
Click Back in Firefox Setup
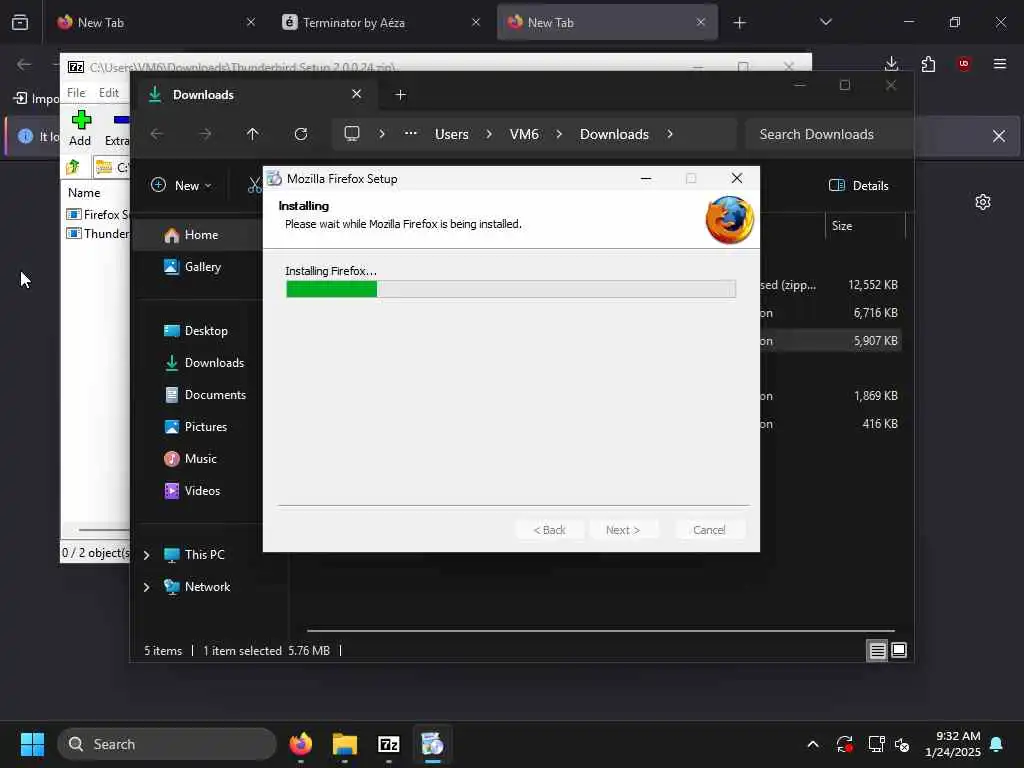(x=549, y=530)
